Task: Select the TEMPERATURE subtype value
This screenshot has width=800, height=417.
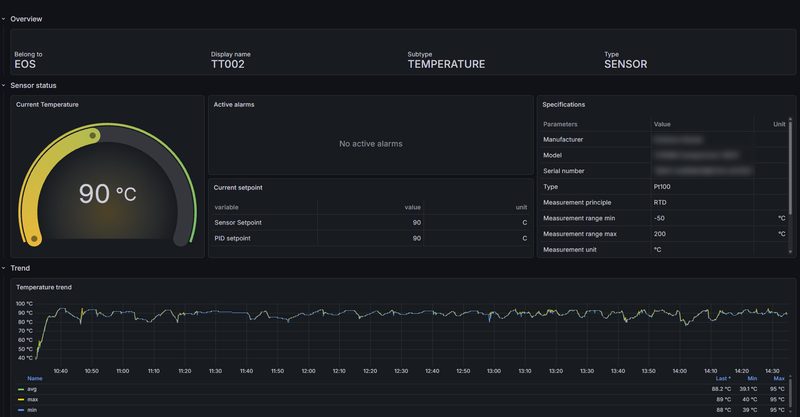Action: (x=446, y=64)
